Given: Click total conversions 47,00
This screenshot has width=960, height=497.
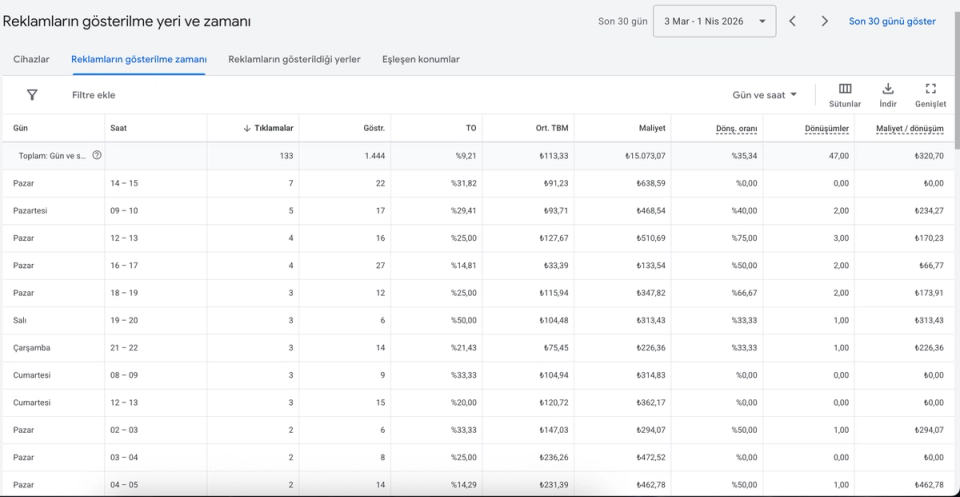Looking at the screenshot, I should (x=839, y=156).
